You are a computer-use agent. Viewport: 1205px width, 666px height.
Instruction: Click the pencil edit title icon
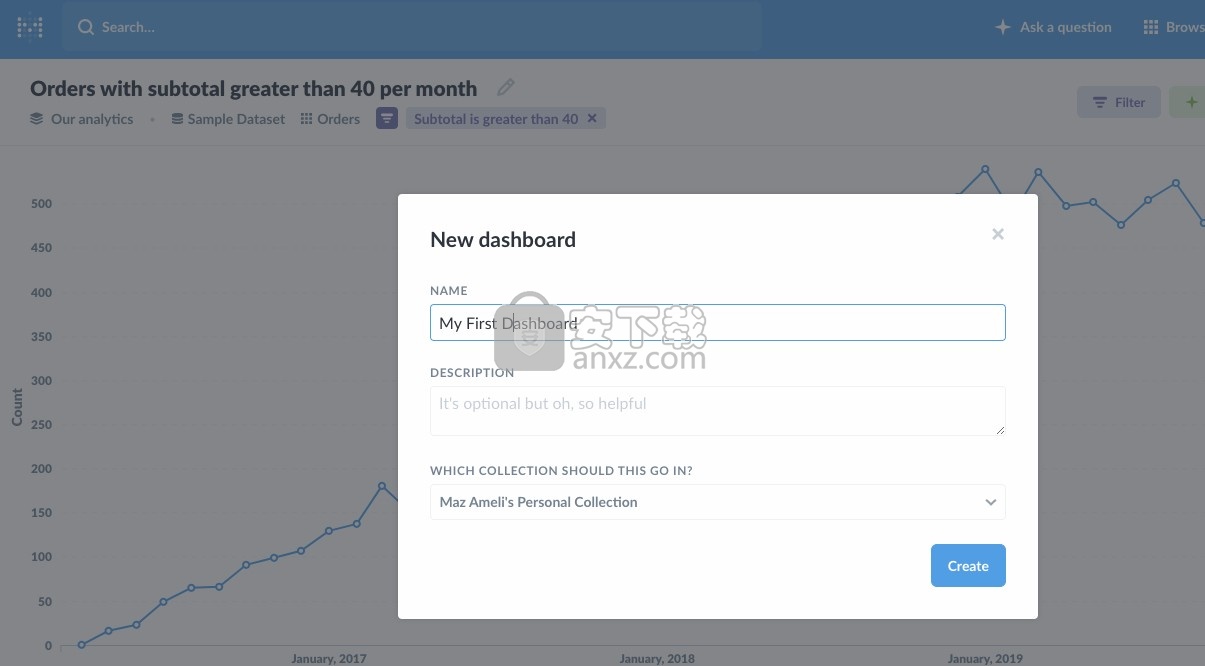click(x=506, y=88)
